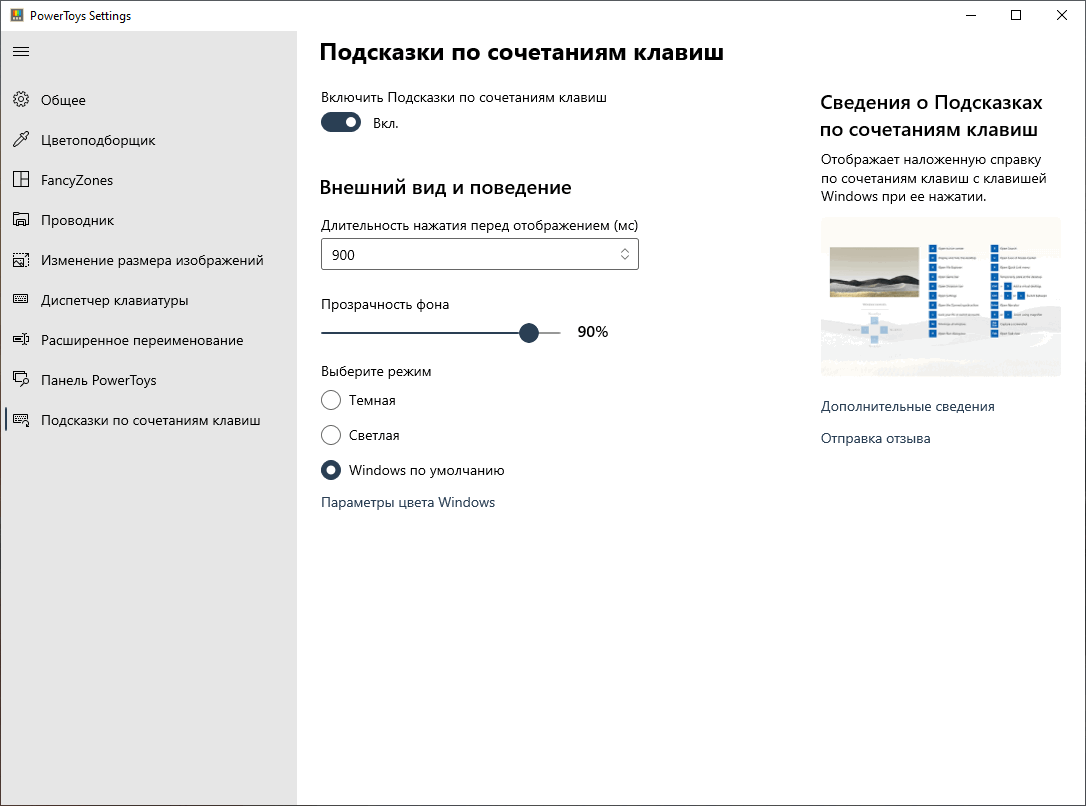The width and height of the screenshot is (1086, 806).
Task: Select the Светлая mode radio button
Action: (331, 435)
